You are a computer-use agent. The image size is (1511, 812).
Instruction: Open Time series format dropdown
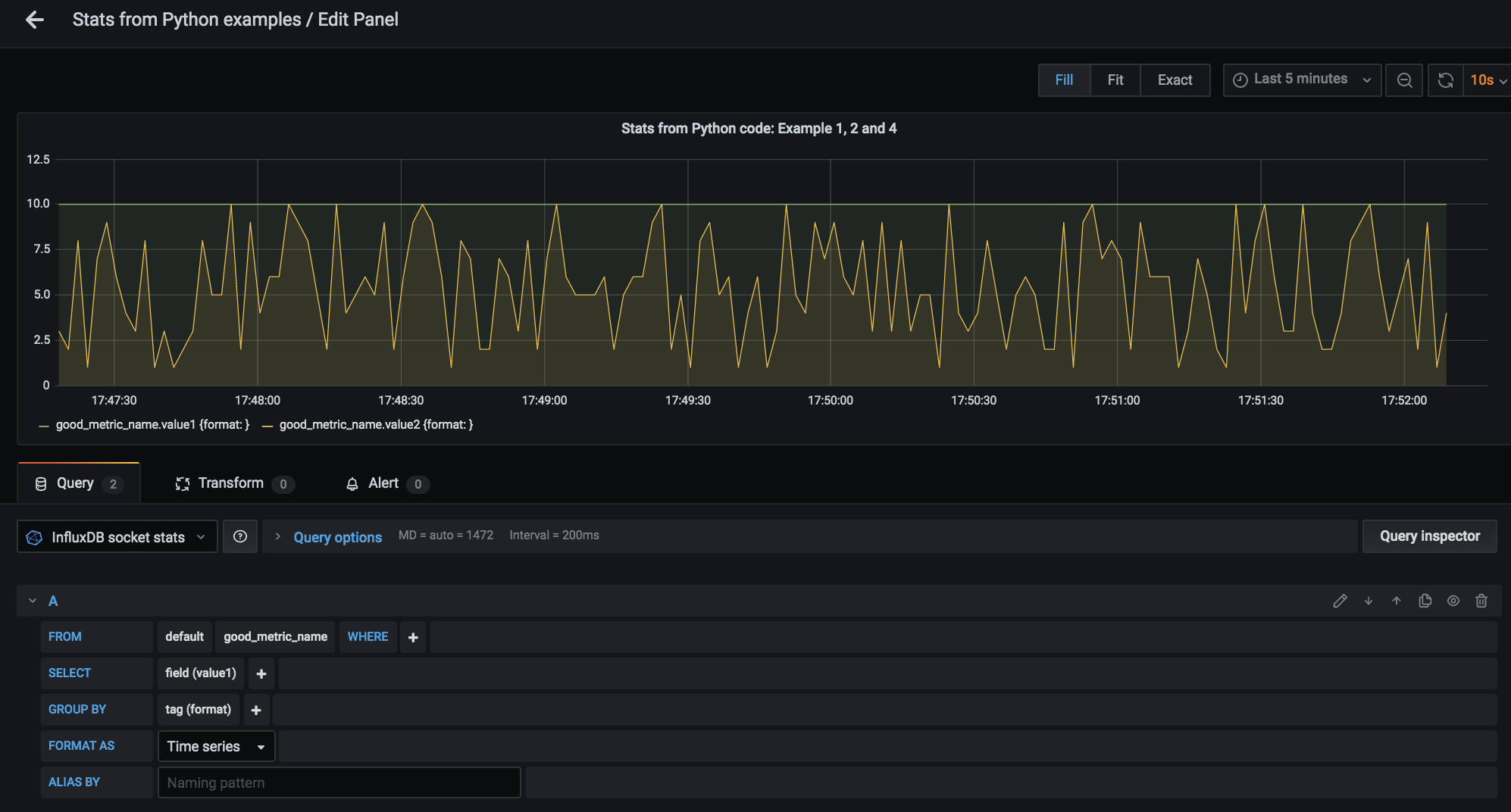[x=216, y=746]
